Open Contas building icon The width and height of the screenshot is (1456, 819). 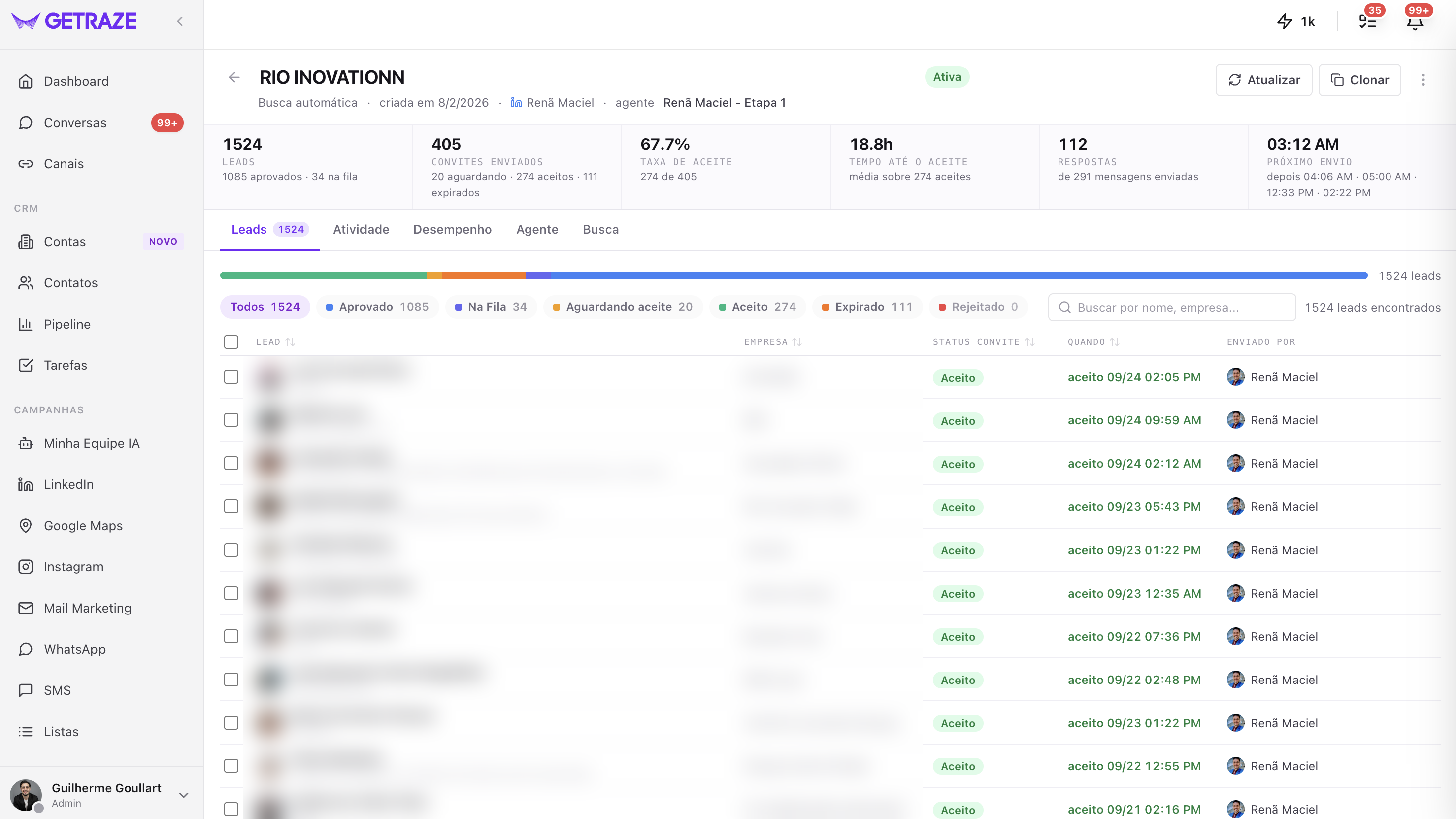pos(25,242)
